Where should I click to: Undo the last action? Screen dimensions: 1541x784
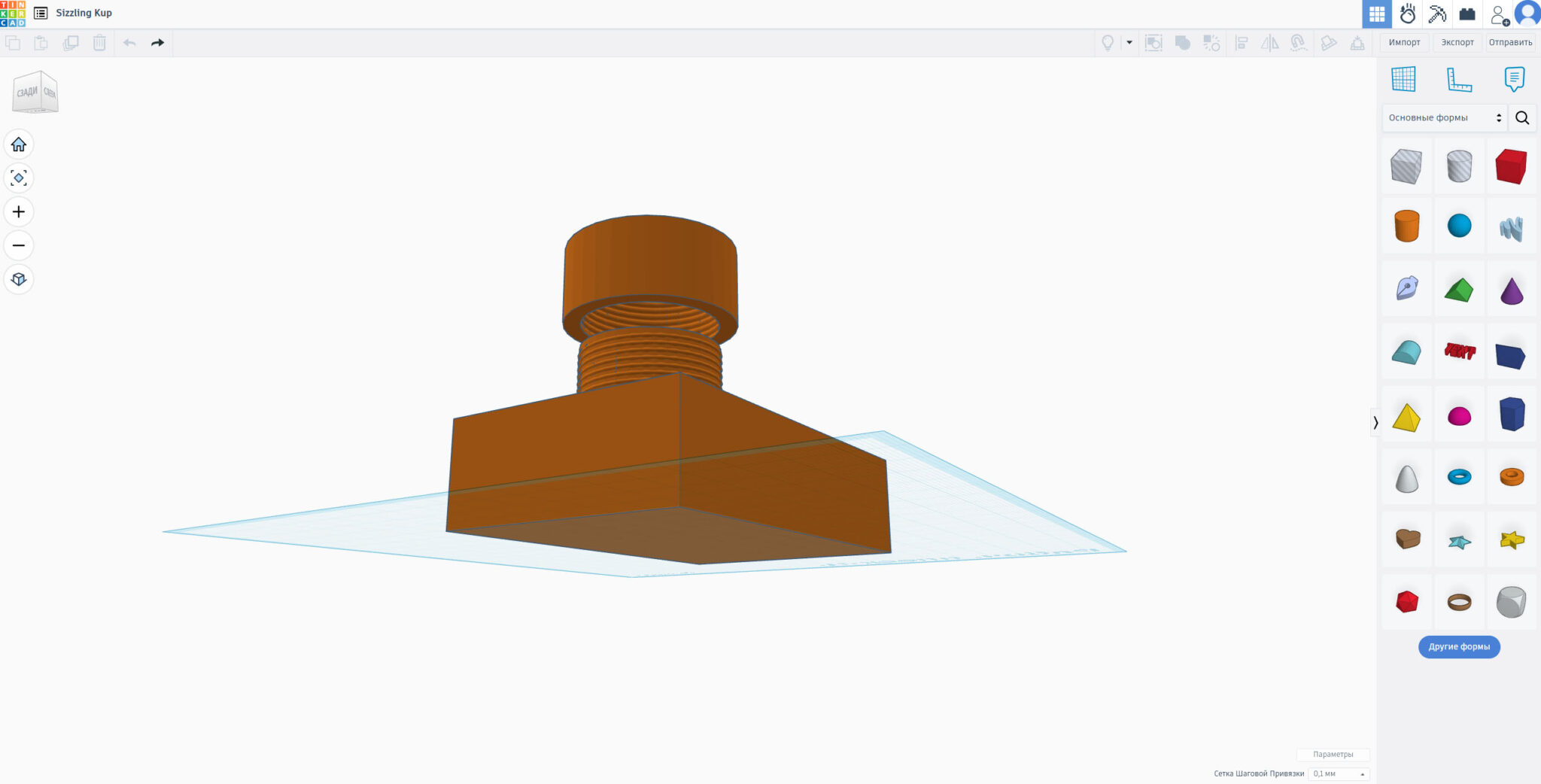click(129, 43)
